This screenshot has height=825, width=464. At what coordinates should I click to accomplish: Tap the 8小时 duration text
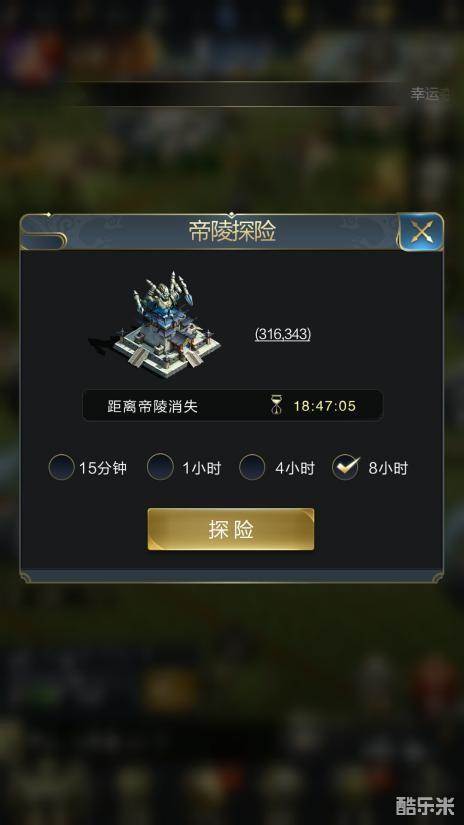tap(388, 468)
